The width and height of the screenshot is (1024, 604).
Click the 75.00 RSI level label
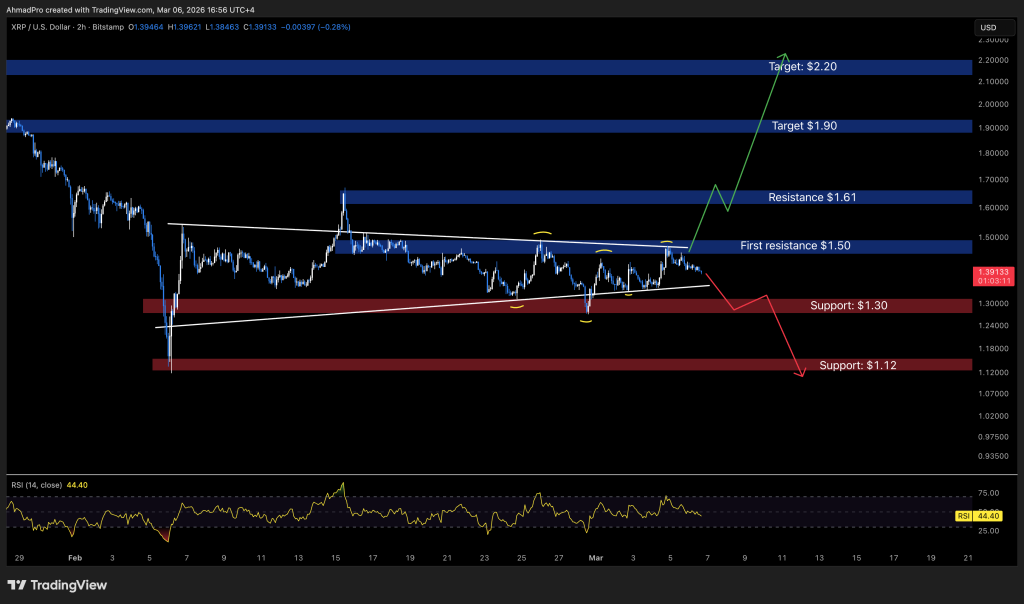tap(988, 493)
